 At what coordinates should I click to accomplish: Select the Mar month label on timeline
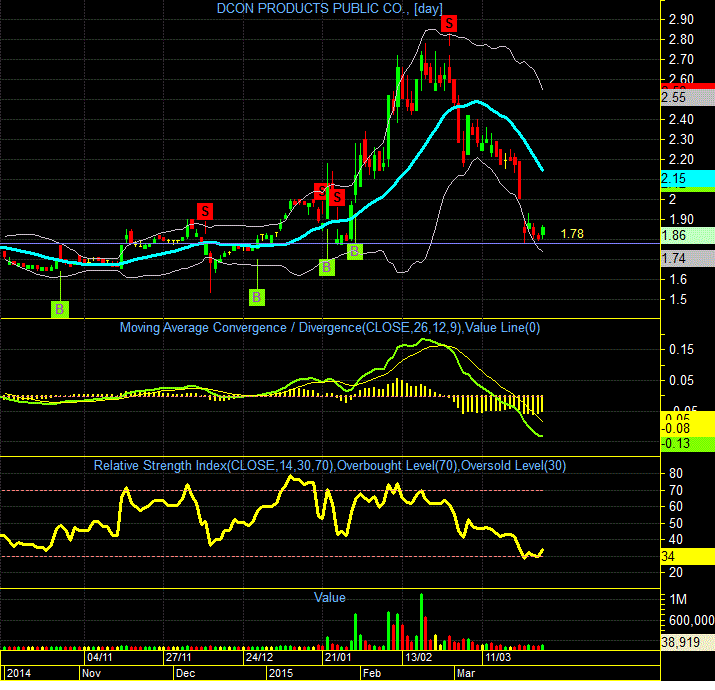(466, 674)
